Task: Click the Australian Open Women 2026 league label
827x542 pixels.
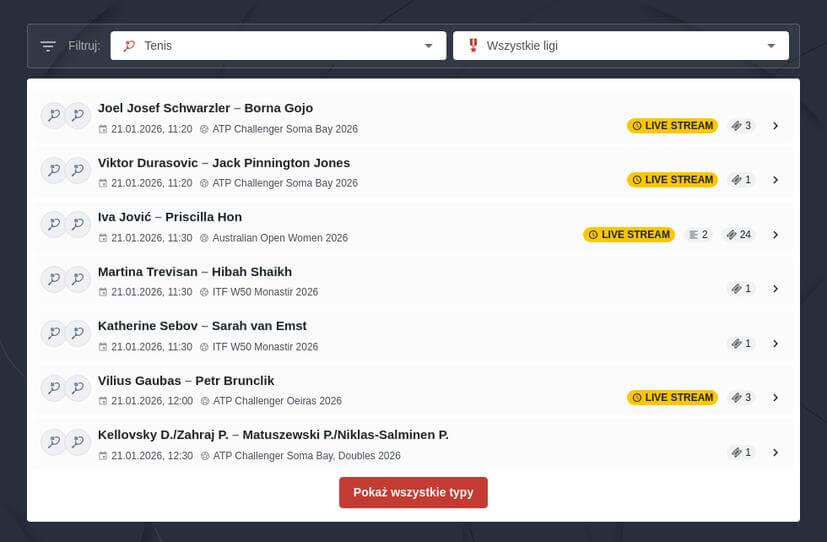Action: pos(280,238)
